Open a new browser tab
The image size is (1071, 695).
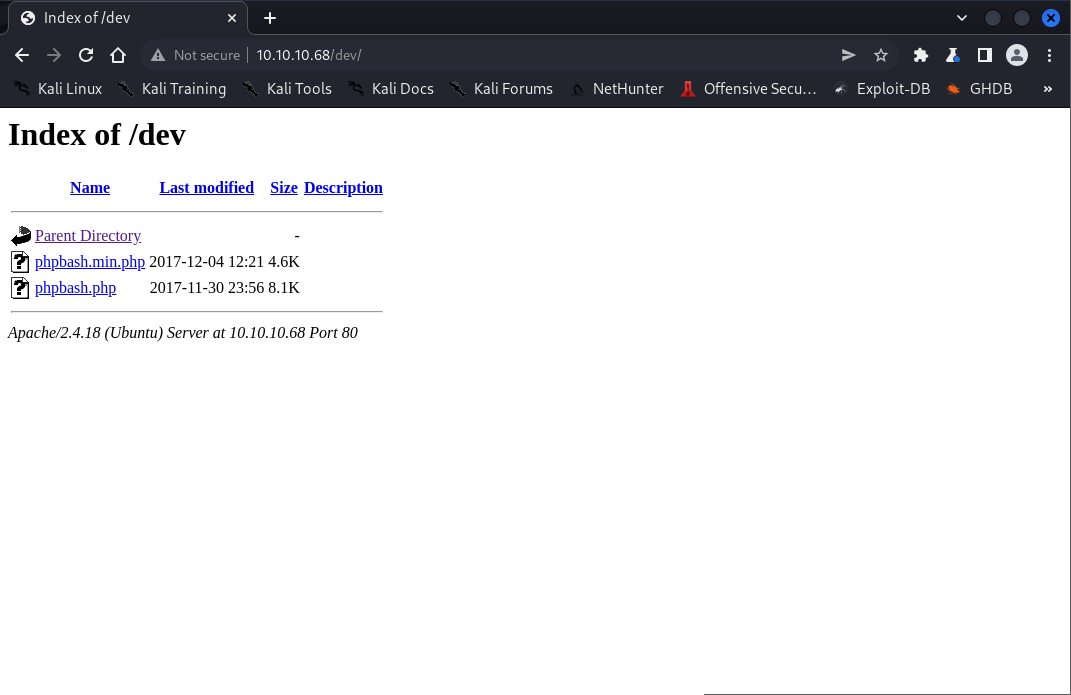click(270, 18)
